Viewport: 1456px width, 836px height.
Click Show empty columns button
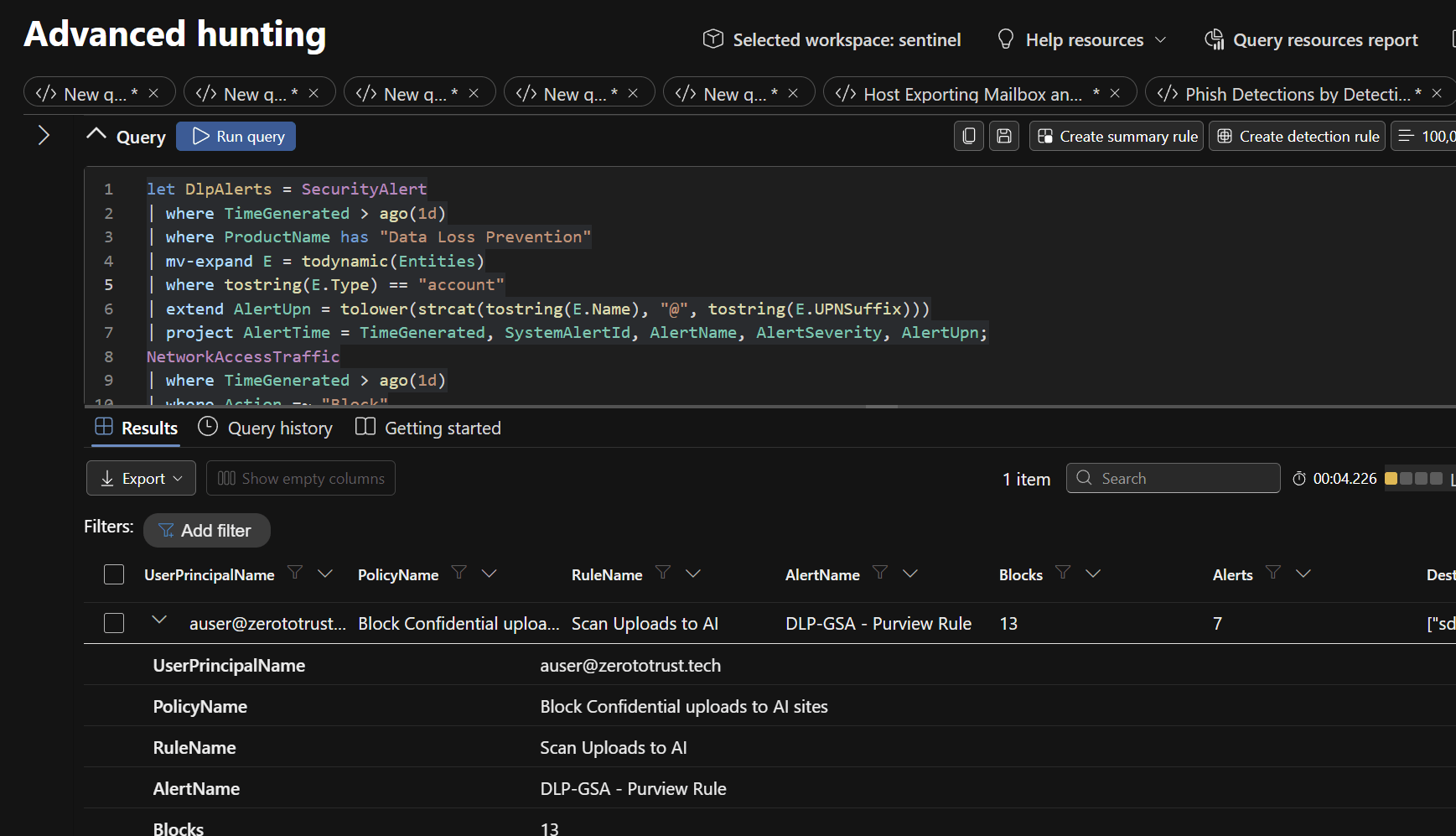pyautogui.click(x=301, y=478)
